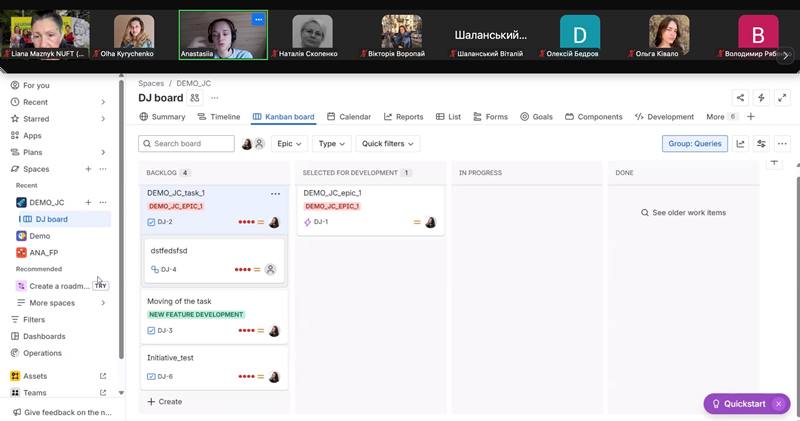
Task: Open the Reports tab
Action: click(404, 117)
